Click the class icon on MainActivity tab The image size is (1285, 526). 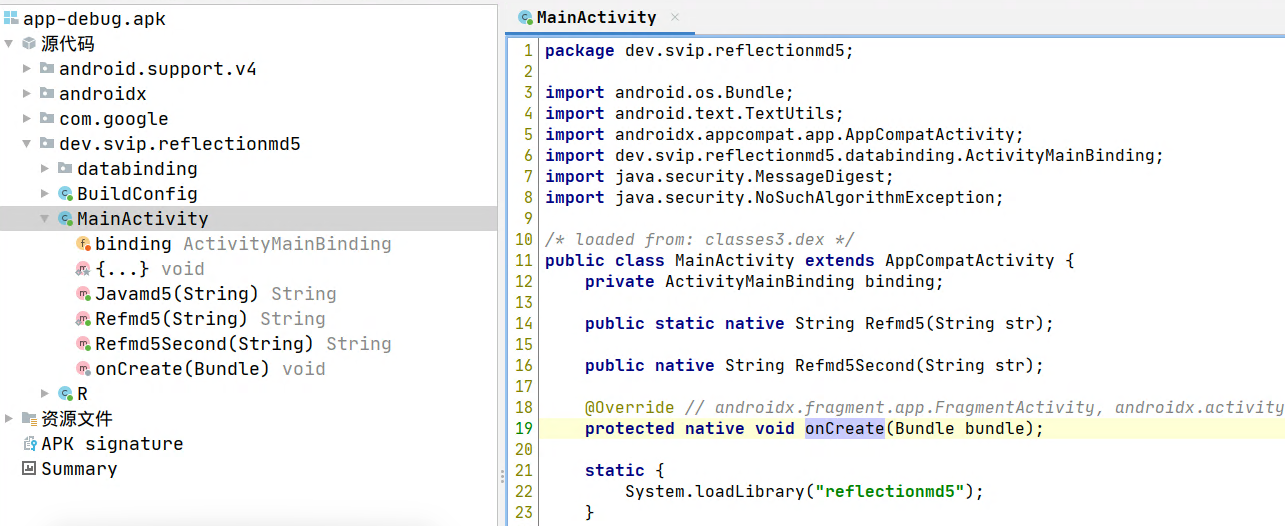tap(525, 18)
